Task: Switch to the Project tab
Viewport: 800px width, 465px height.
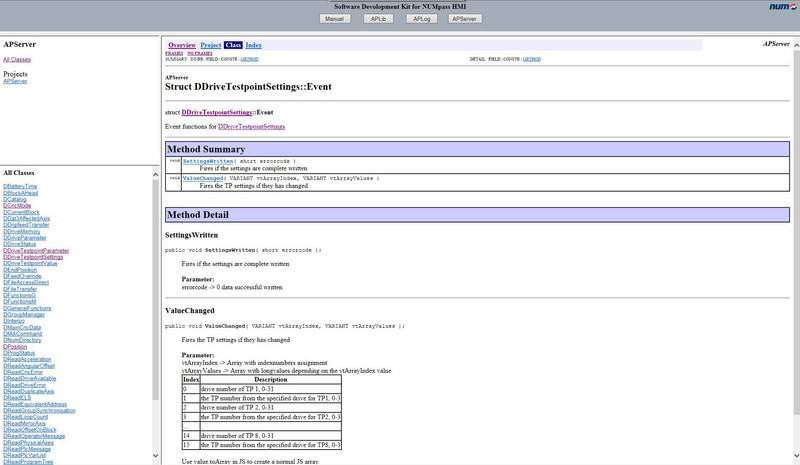Action: point(210,45)
